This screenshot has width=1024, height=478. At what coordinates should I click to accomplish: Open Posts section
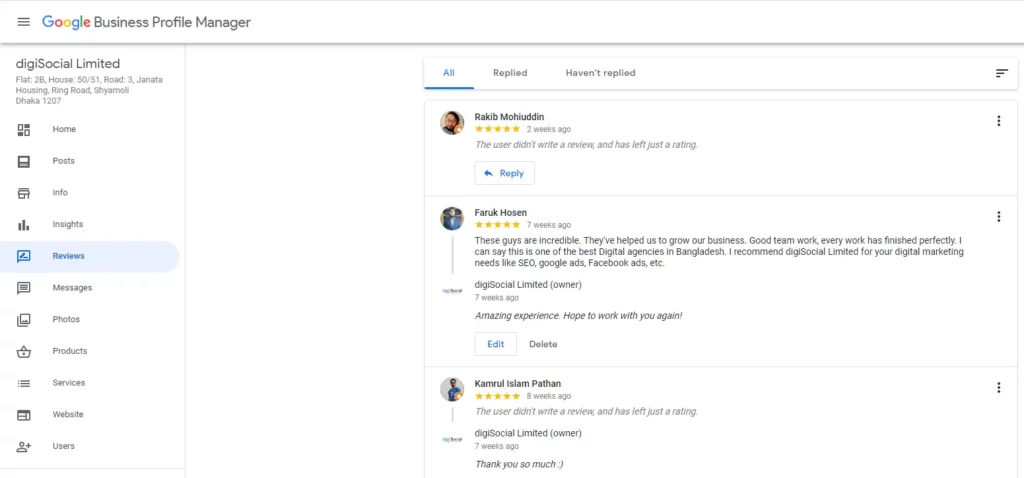coord(63,161)
